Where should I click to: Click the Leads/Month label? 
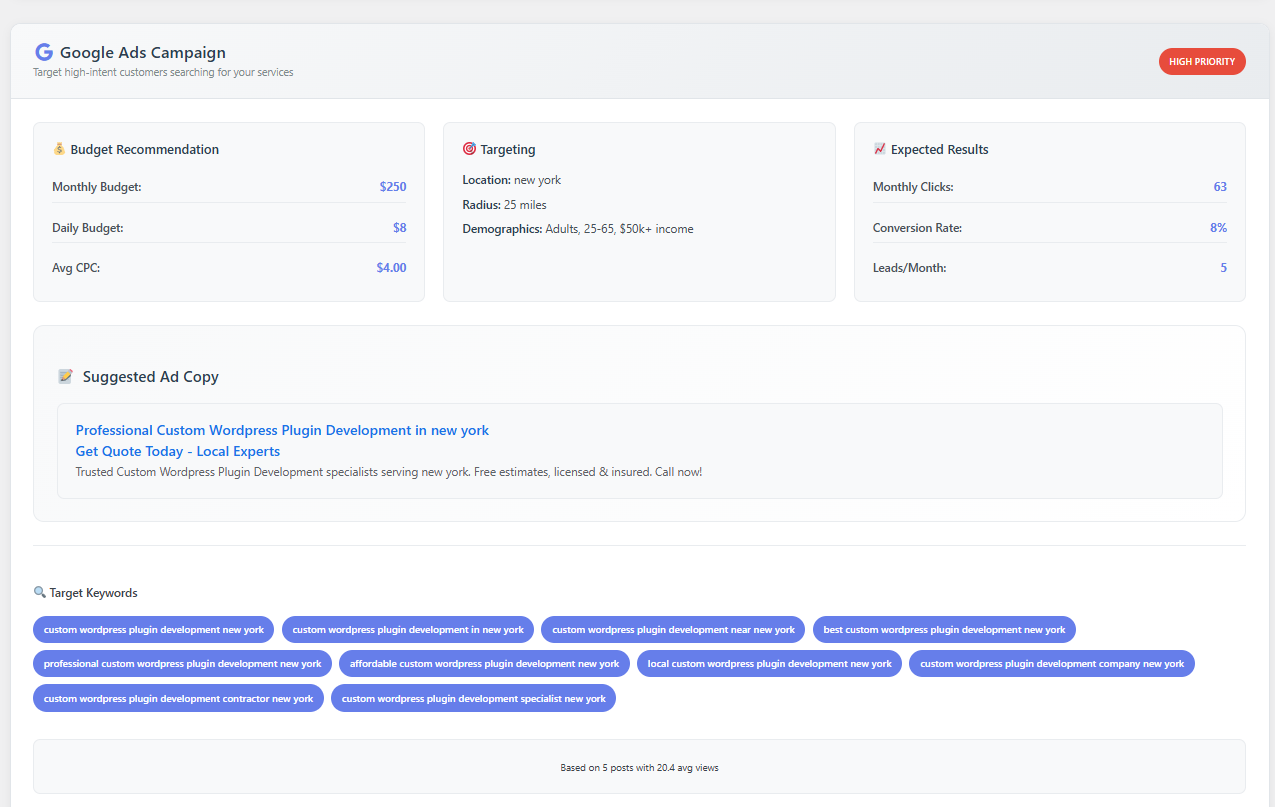click(x=910, y=268)
